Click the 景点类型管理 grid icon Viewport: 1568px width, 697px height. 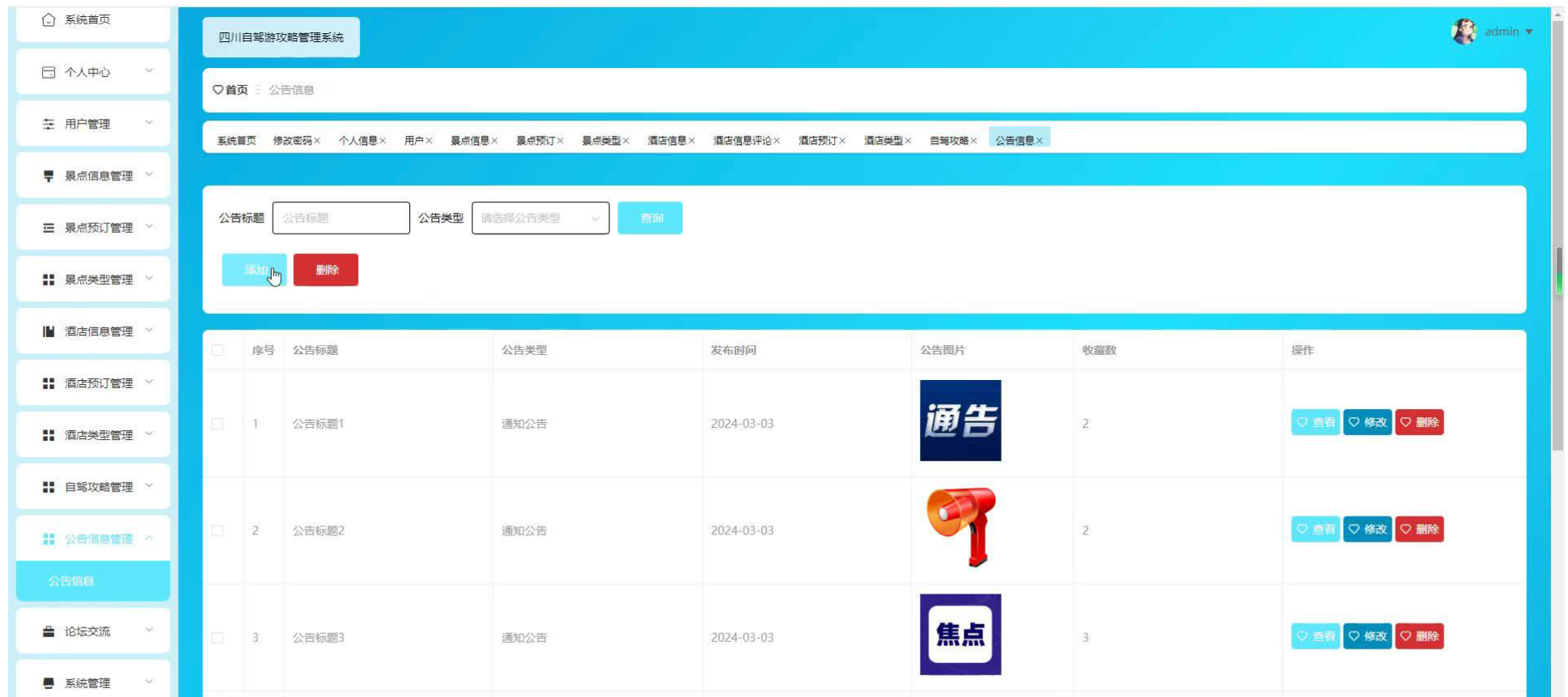point(49,280)
